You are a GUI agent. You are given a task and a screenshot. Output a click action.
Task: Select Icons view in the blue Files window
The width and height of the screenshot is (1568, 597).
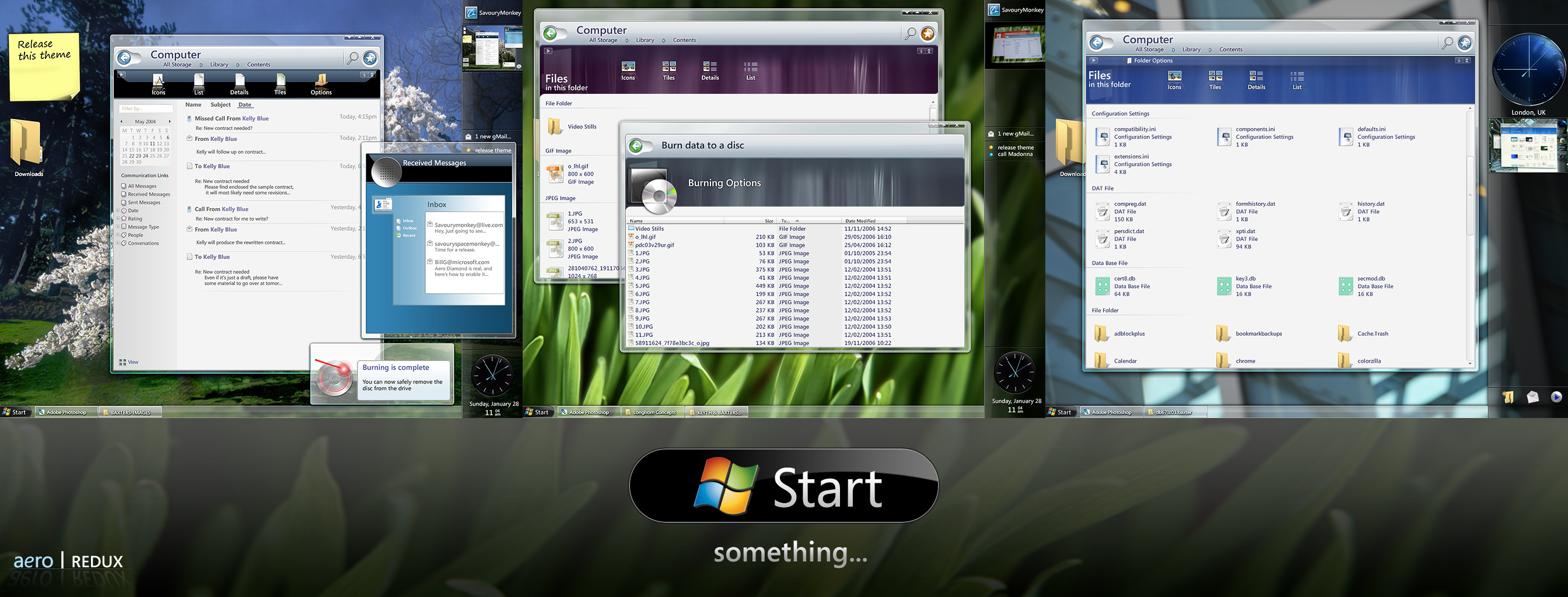1174,80
